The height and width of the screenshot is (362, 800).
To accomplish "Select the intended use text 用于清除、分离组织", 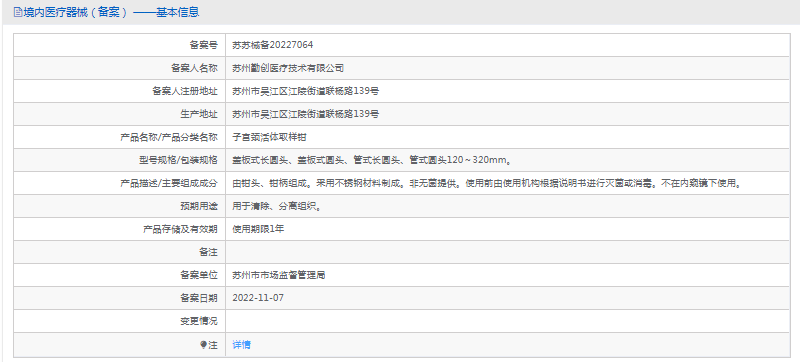I will 277,206.
